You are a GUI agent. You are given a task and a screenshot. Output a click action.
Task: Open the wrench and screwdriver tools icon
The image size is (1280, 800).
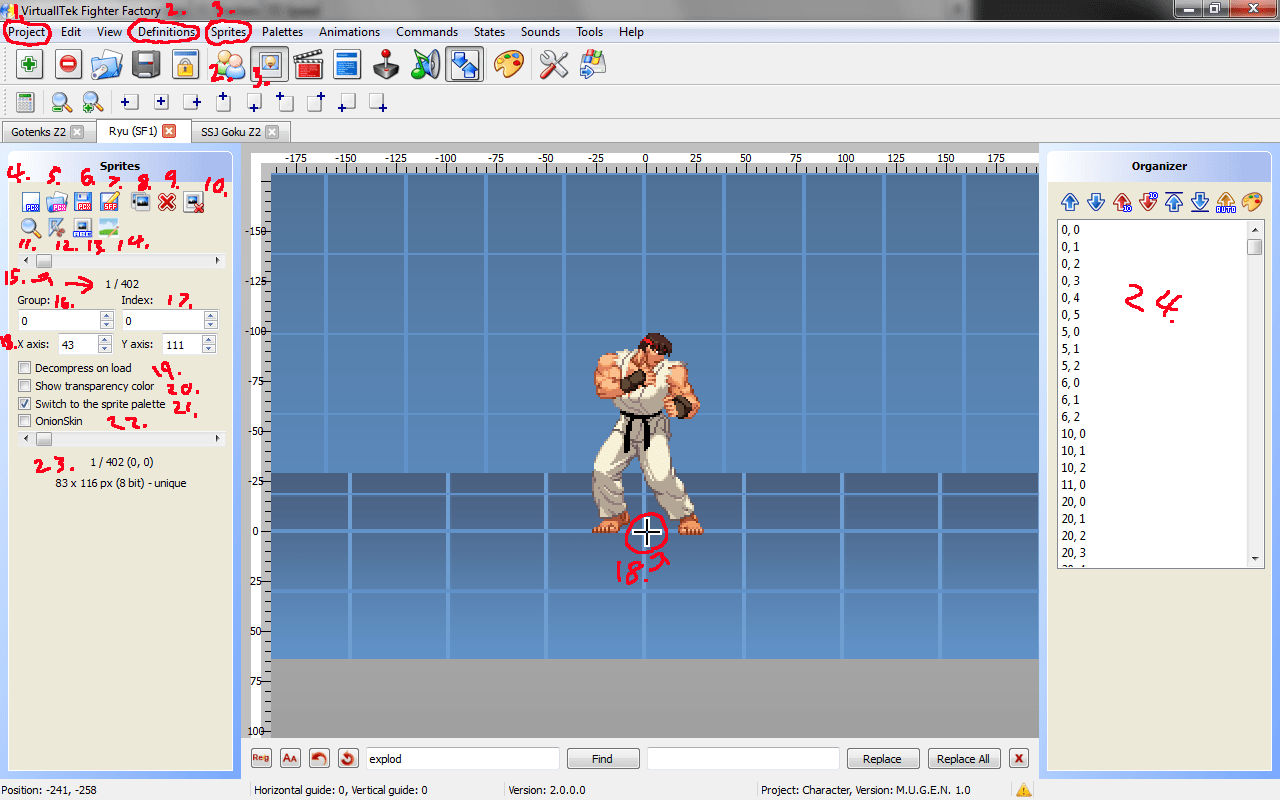[x=553, y=66]
